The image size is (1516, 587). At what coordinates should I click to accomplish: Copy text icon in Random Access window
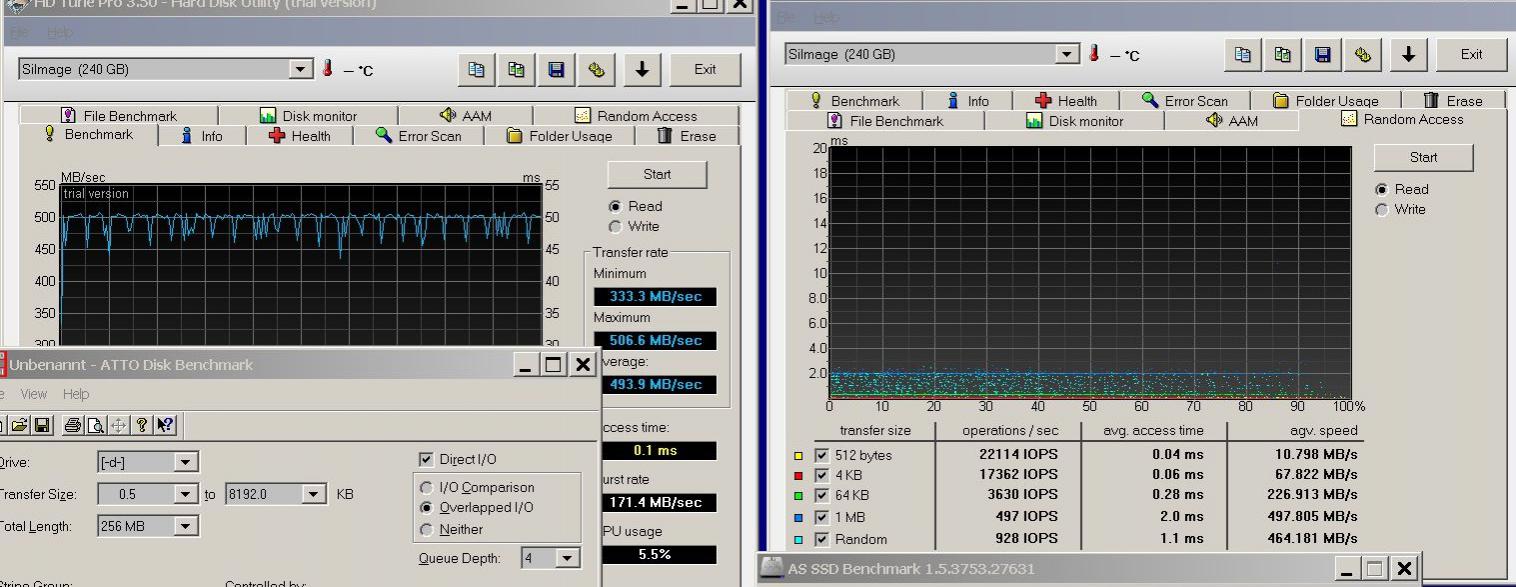pos(1243,54)
